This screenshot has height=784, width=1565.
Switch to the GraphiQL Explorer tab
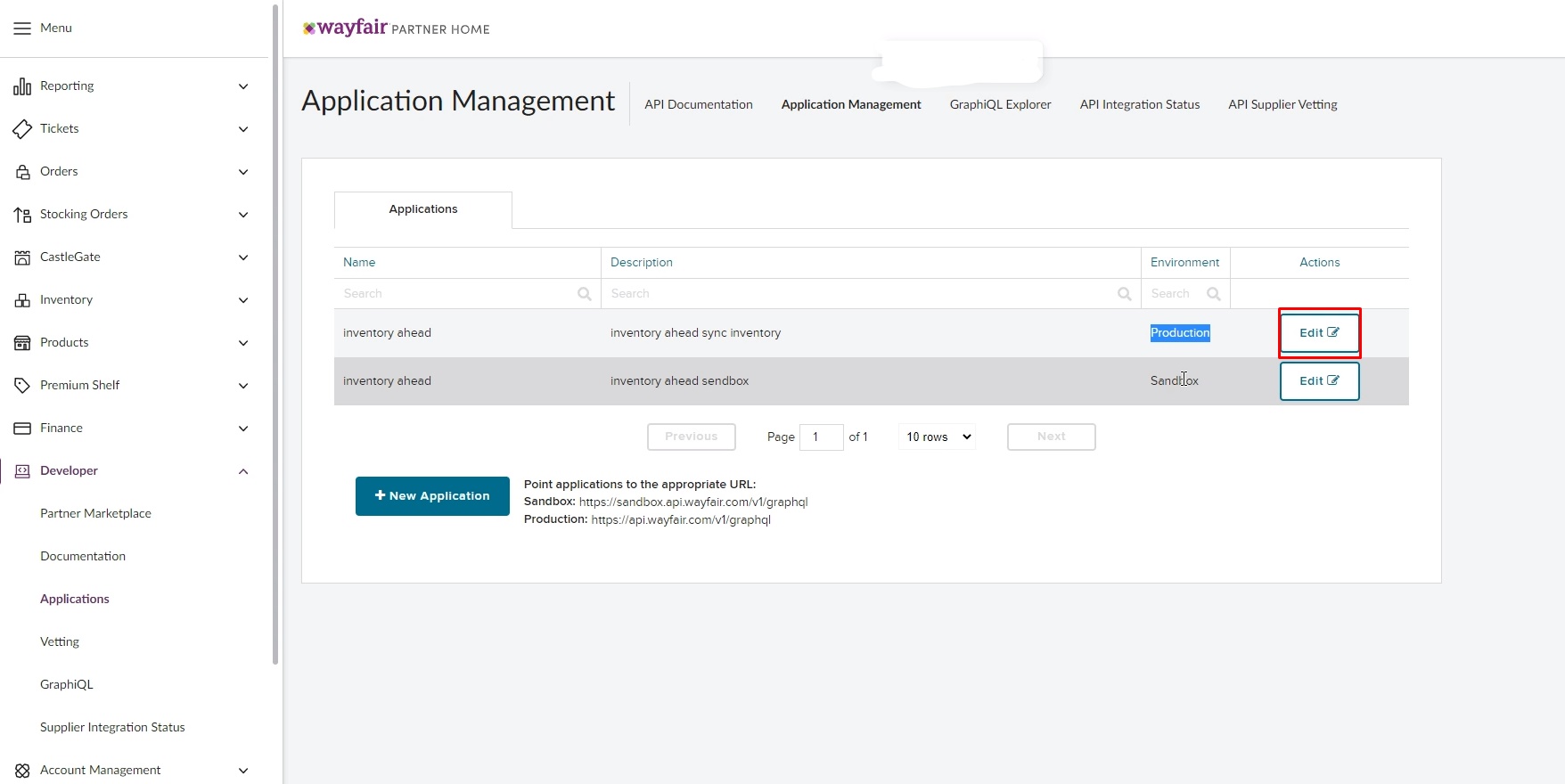(1000, 104)
